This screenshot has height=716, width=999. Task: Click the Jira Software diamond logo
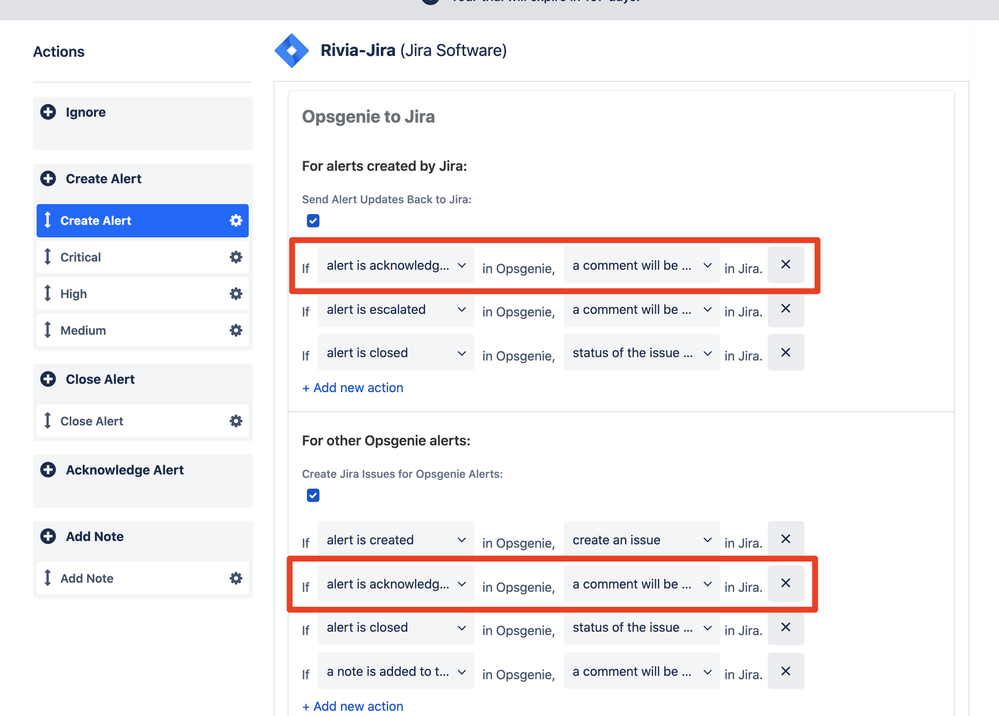[x=292, y=50]
